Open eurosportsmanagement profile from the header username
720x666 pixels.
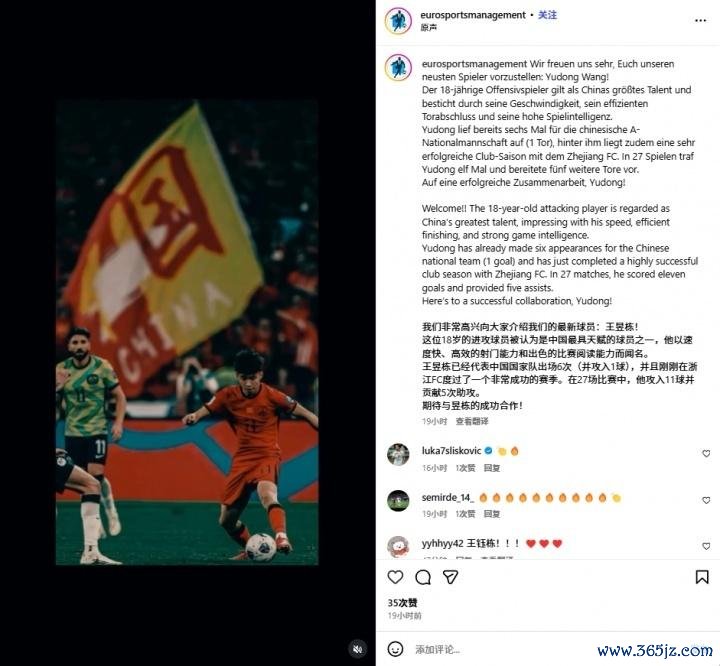[x=473, y=15]
